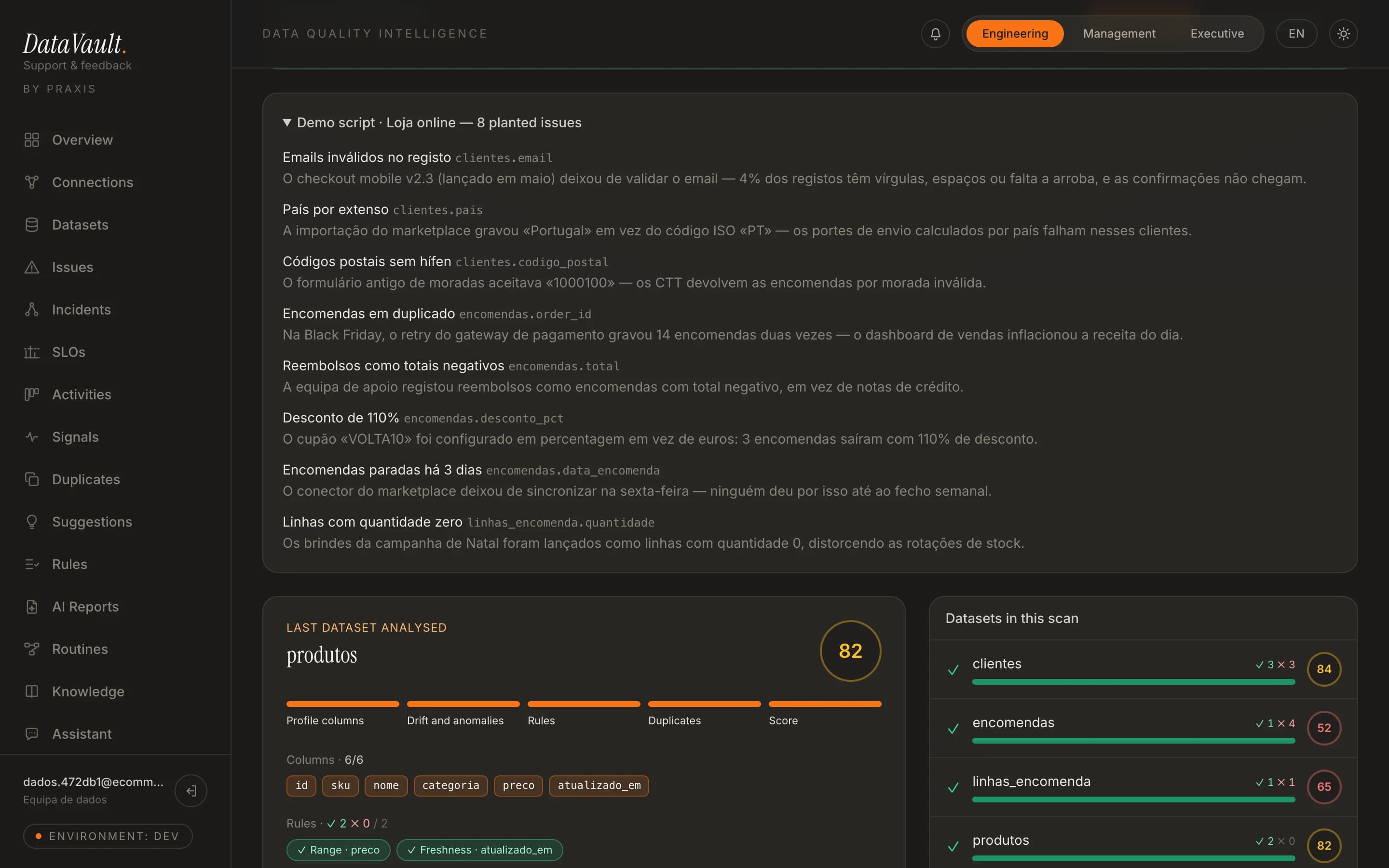
Task: Click the Activities board icon
Action: tap(31, 394)
